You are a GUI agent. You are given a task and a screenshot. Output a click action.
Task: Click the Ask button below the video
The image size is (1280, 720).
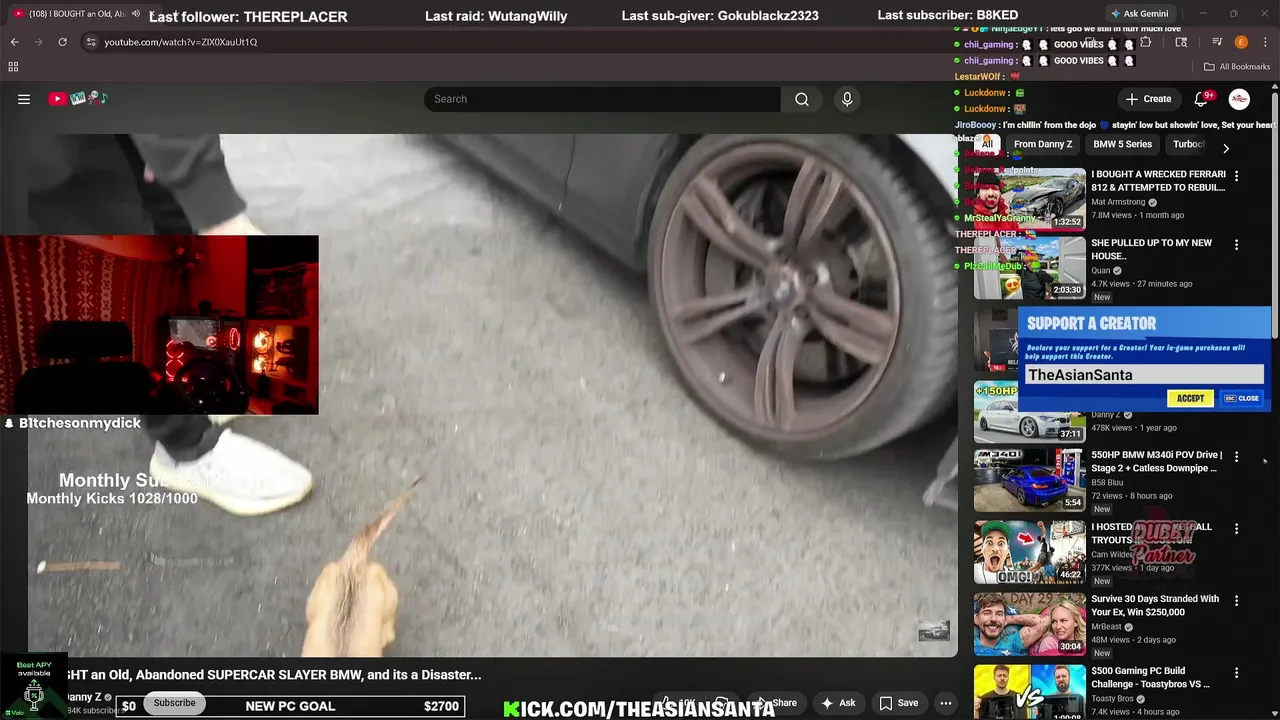click(838, 703)
